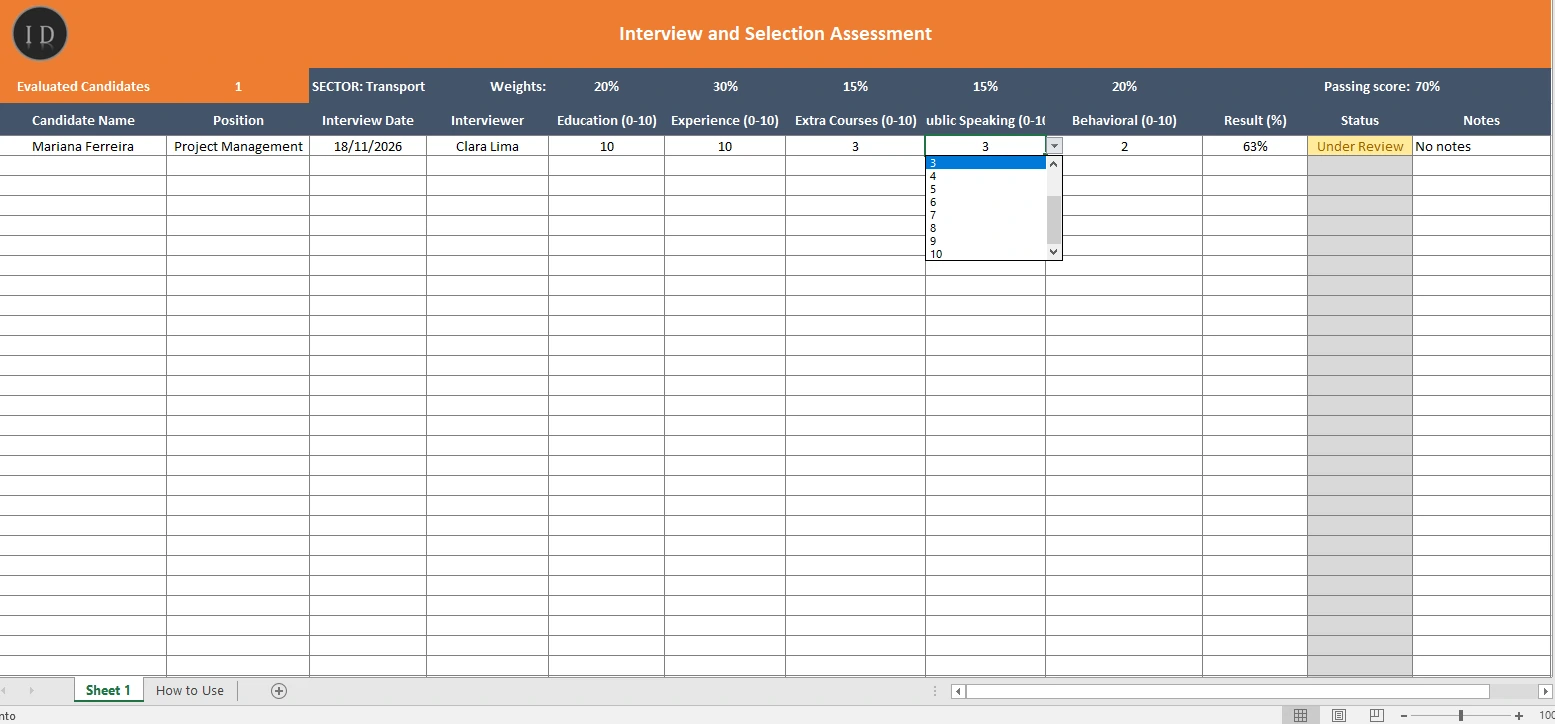Adjust the zoom slider handle
Viewport: 1555px width, 724px height.
click(1461, 716)
